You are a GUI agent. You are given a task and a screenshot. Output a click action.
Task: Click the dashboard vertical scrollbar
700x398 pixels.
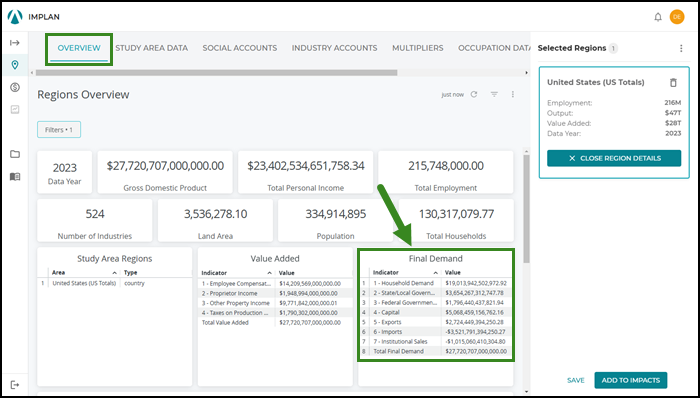click(526, 209)
